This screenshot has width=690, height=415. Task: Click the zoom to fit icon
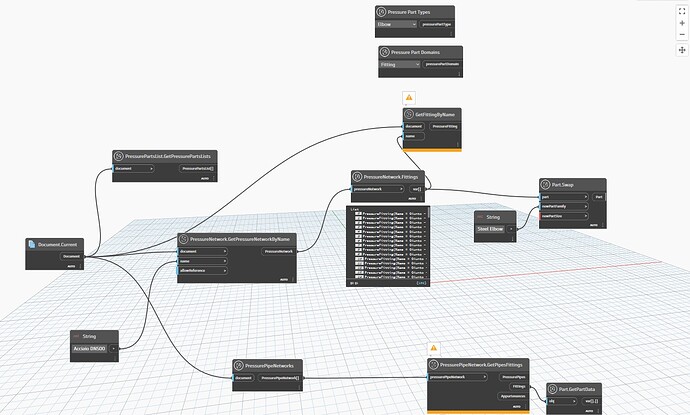pos(682,11)
